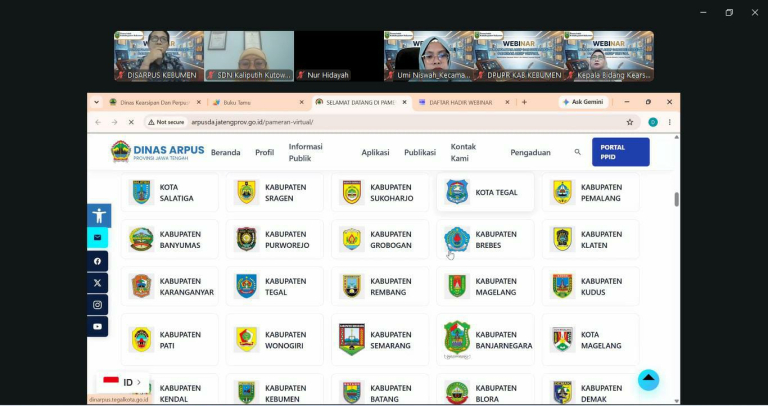This screenshot has width=768, height=406.
Task: Close the Buku Tamu tab
Action: point(302,102)
